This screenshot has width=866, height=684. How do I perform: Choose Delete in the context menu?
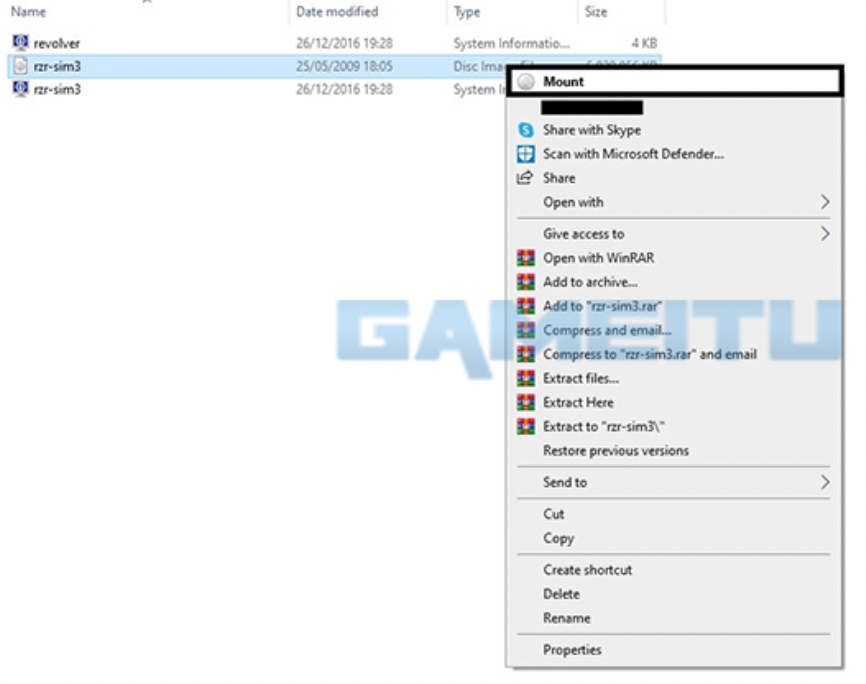pos(561,594)
